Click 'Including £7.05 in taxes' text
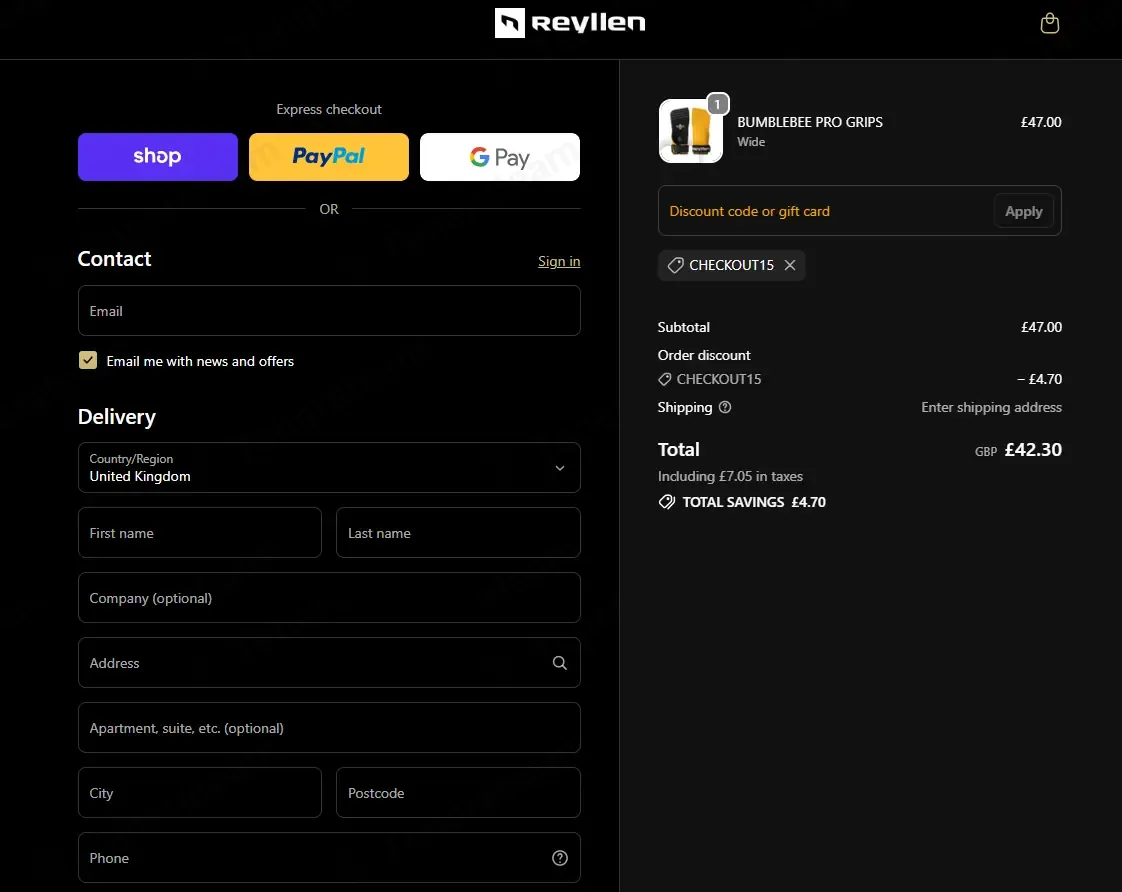The image size is (1122, 892). (x=730, y=476)
